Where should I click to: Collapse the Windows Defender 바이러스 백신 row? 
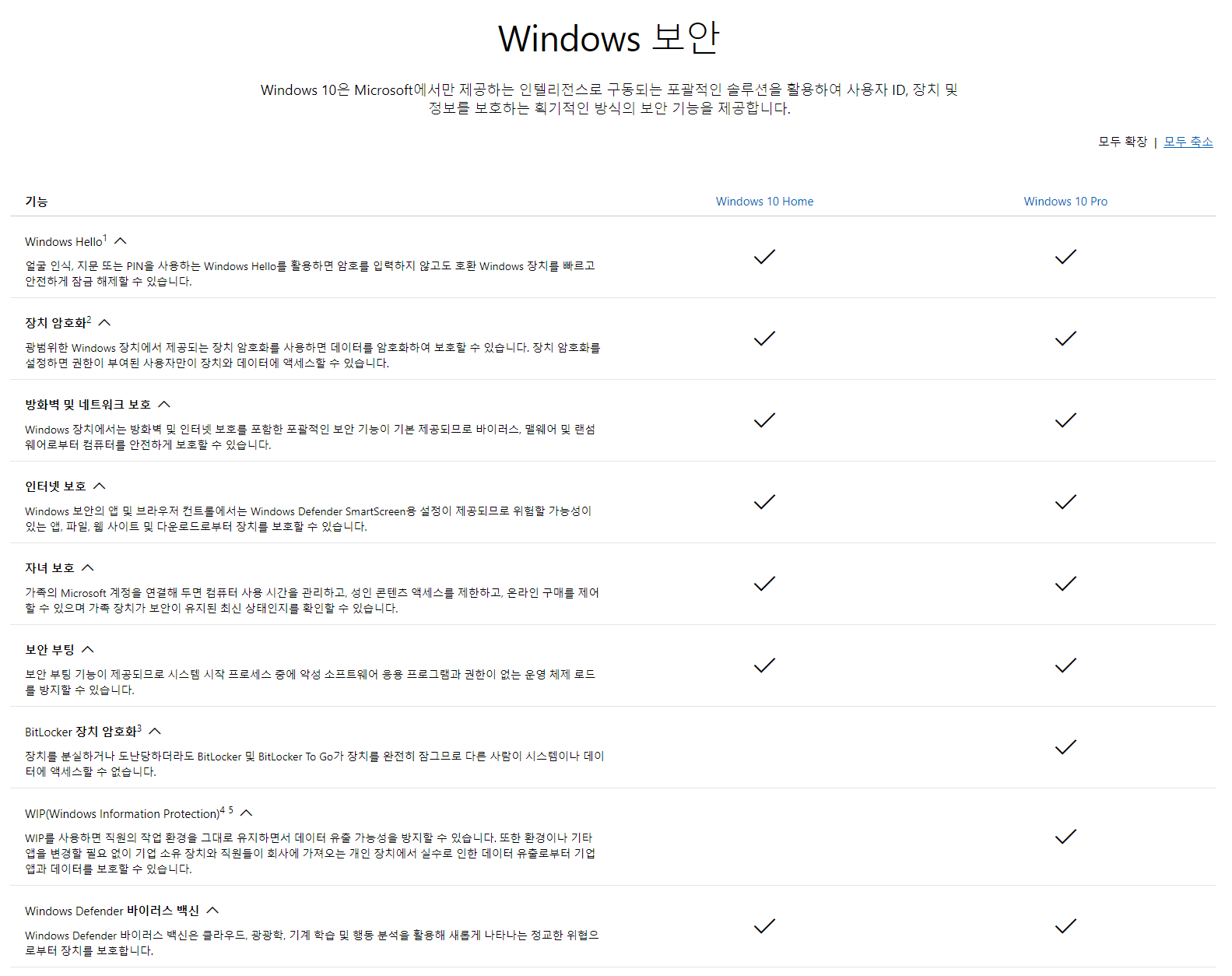pos(212,911)
